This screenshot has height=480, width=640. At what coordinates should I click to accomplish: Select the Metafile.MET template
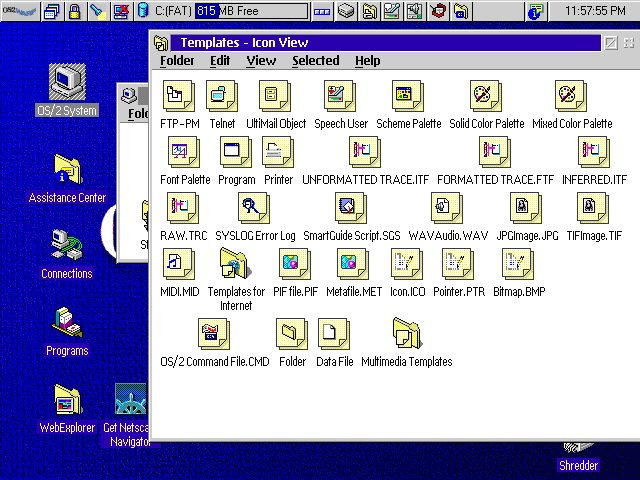click(353, 264)
